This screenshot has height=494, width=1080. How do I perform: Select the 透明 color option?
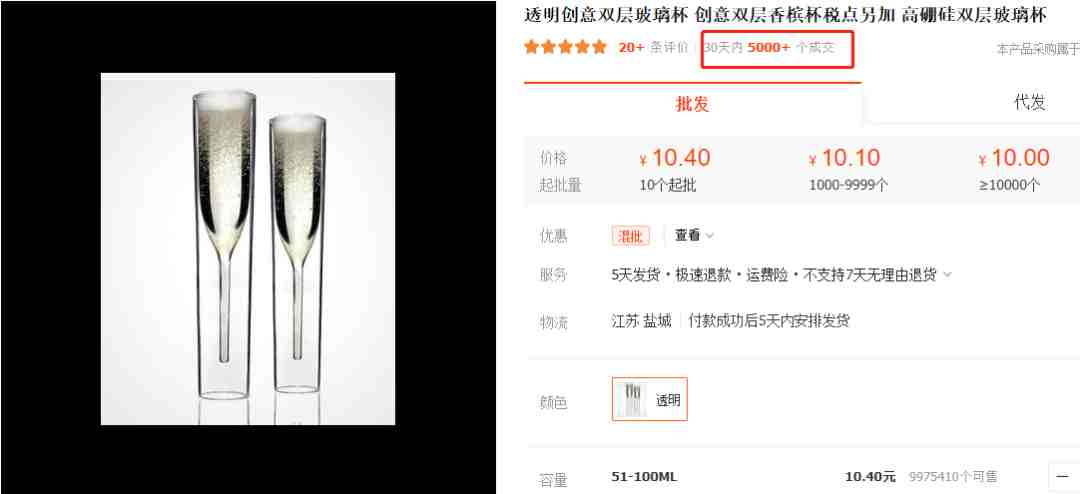[650, 400]
